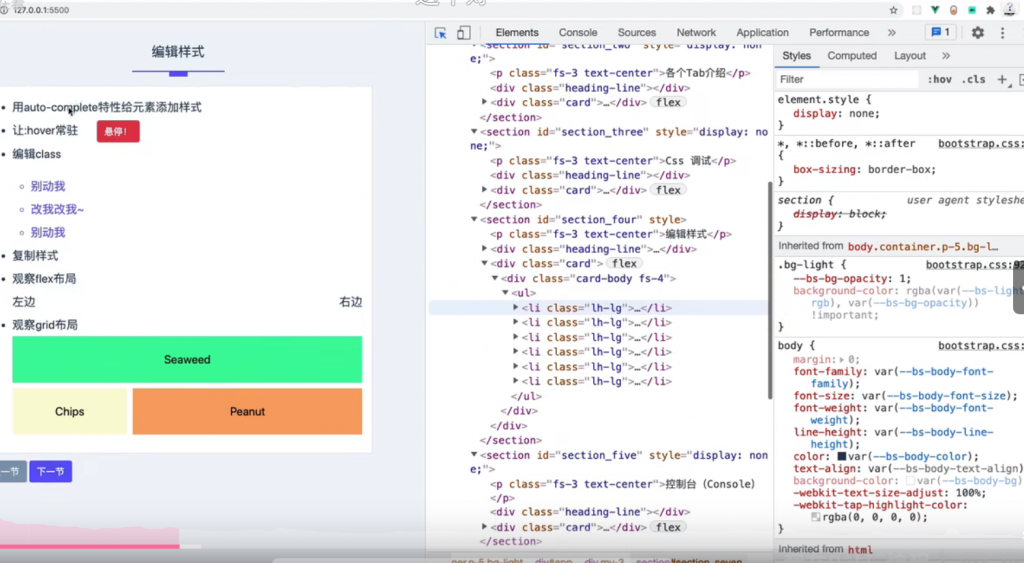Switch to the Console tab
The height and width of the screenshot is (563, 1024).
pyautogui.click(x=578, y=33)
